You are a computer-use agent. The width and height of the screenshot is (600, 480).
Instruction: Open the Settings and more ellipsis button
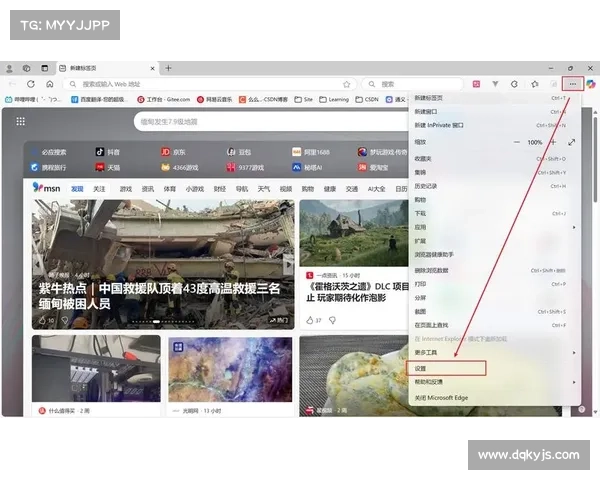[x=572, y=84]
